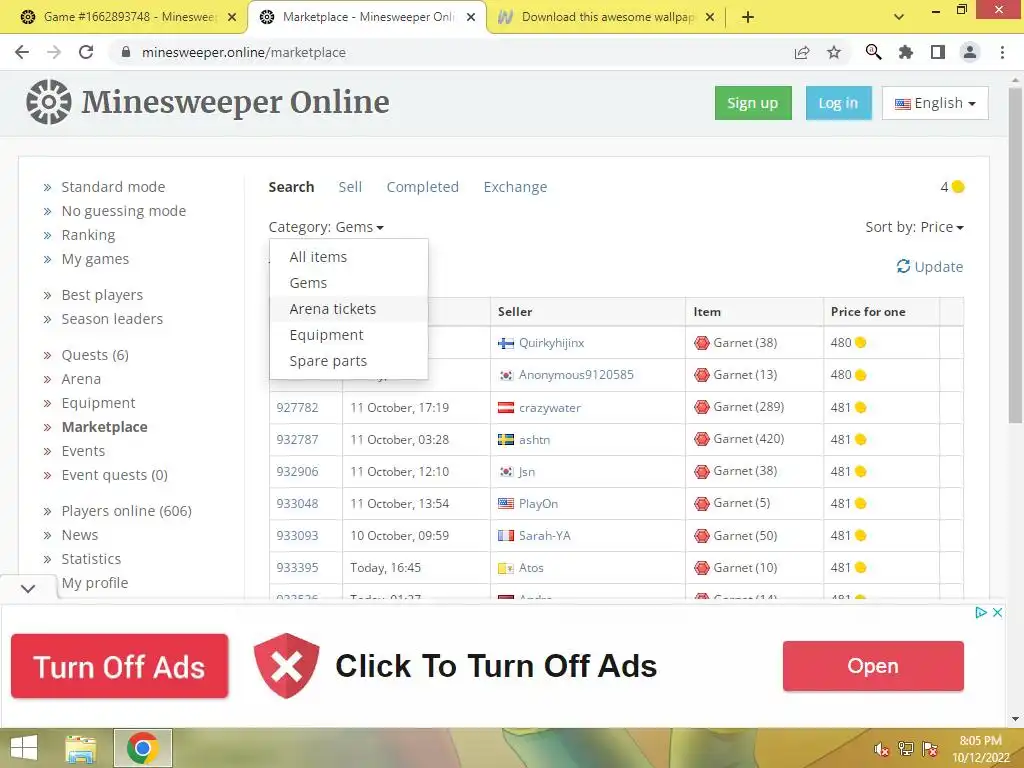Image resolution: width=1024 pixels, height=768 pixels.
Task: Switch to the Sell tab
Action: (x=350, y=187)
